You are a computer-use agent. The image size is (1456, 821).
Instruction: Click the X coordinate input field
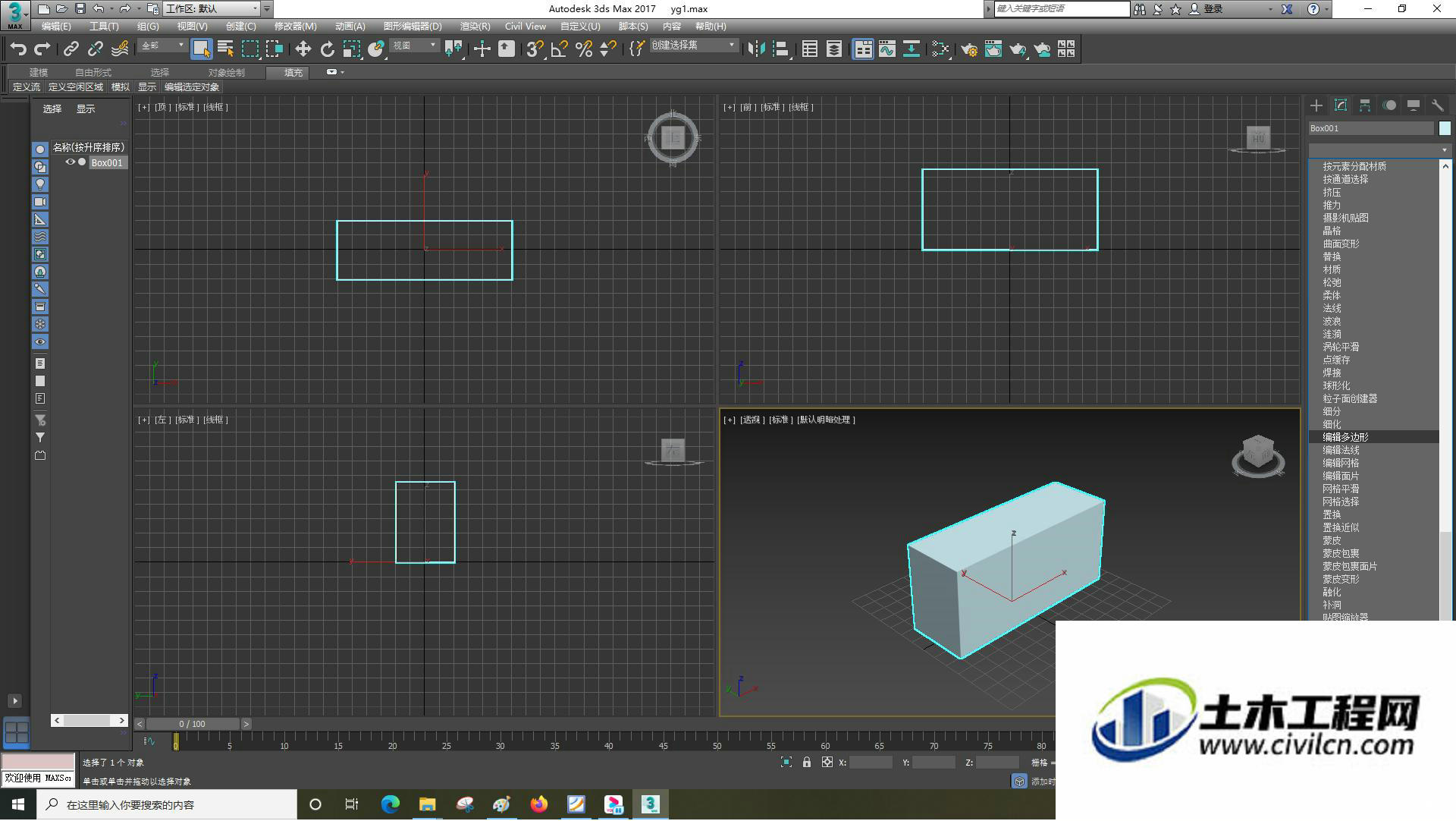(871, 763)
